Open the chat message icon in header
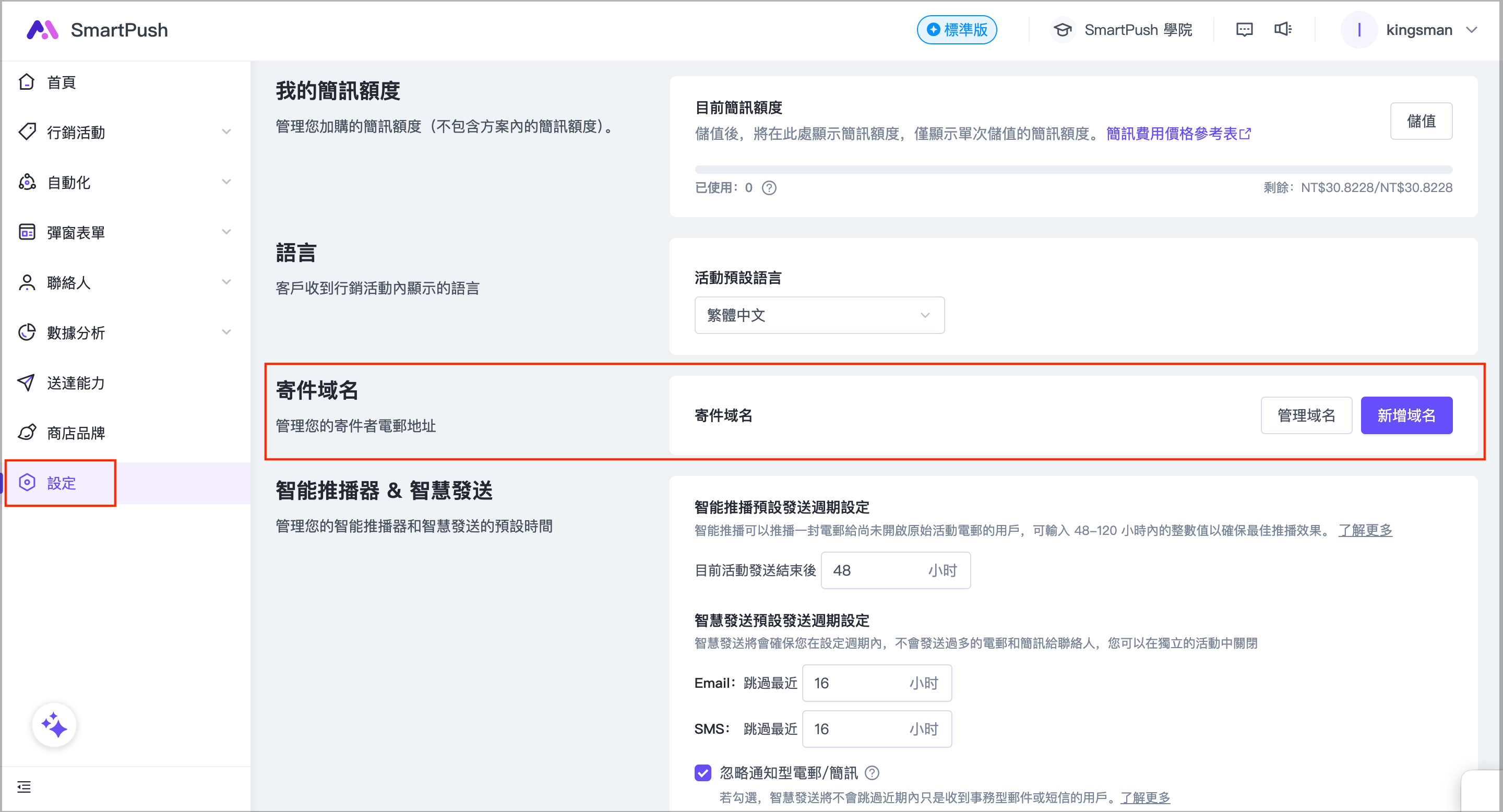Screen dimensions: 1503x812 click(x=1244, y=30)
